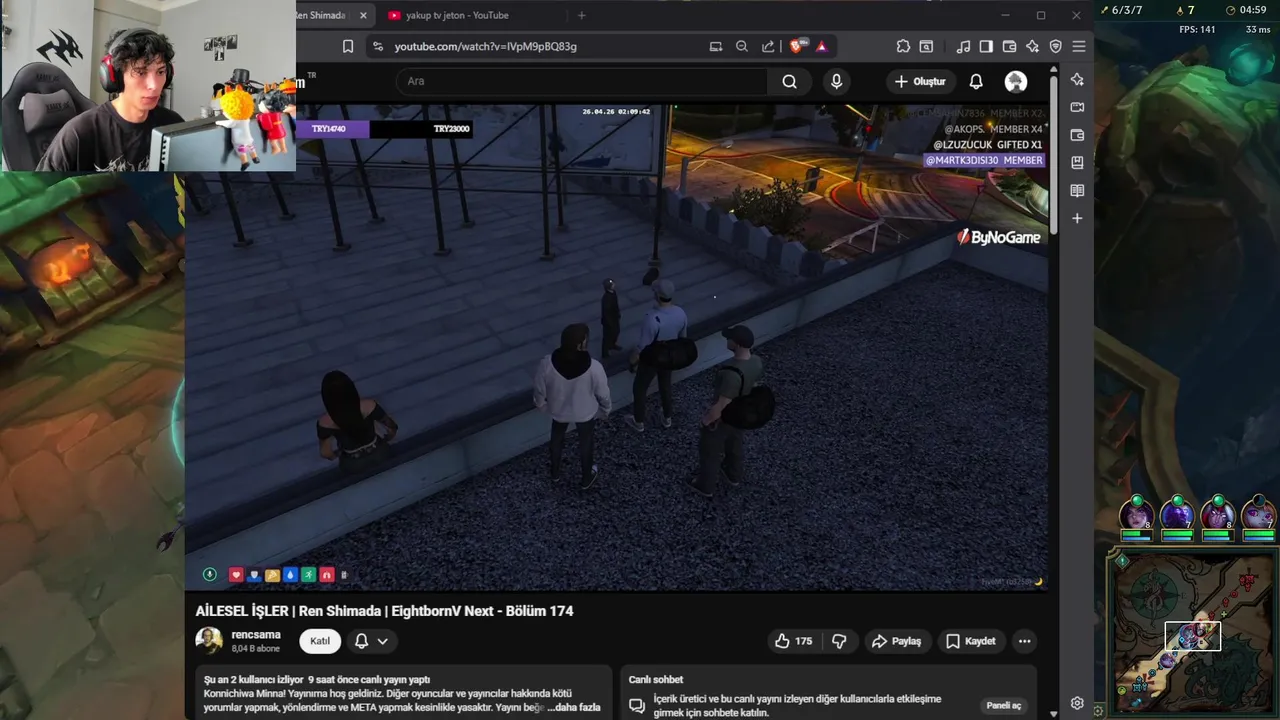Open YouTube notifications bell
The width and height of the screenshot is (1280, 720).
pyautogui.click(x=976, y=81)
